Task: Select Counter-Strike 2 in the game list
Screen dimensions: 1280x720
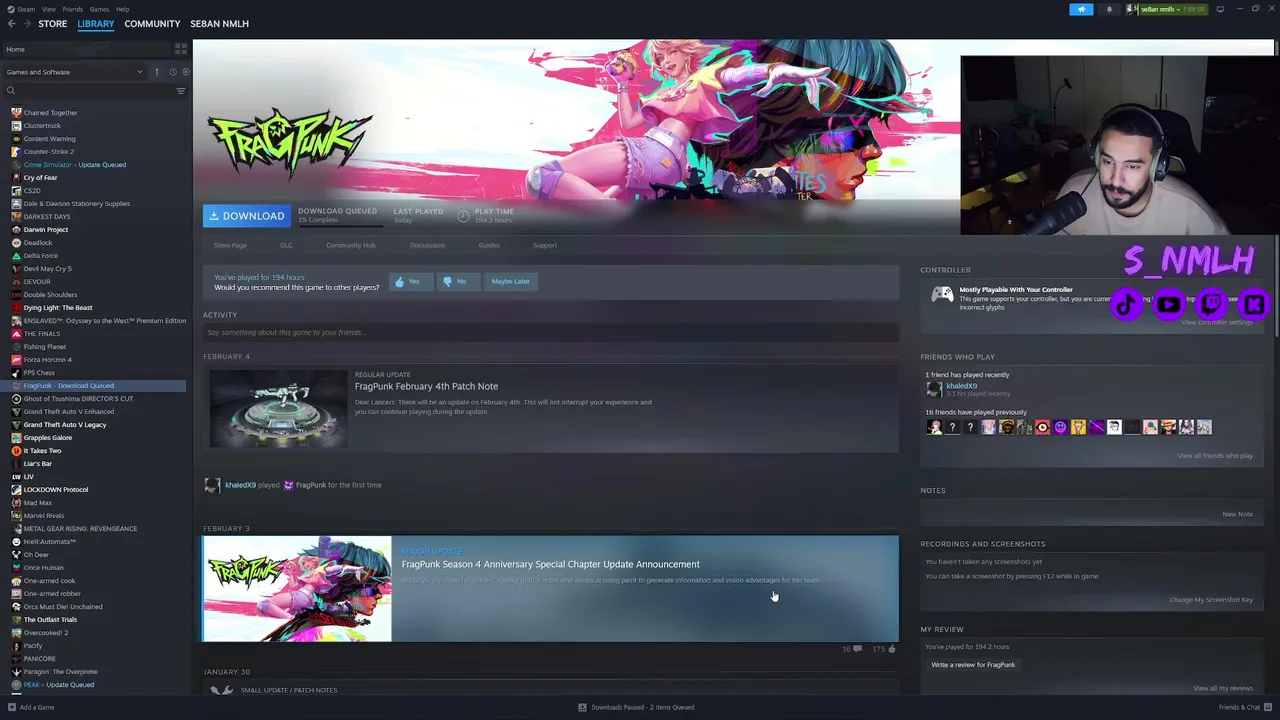Action: tap(48, 152)
